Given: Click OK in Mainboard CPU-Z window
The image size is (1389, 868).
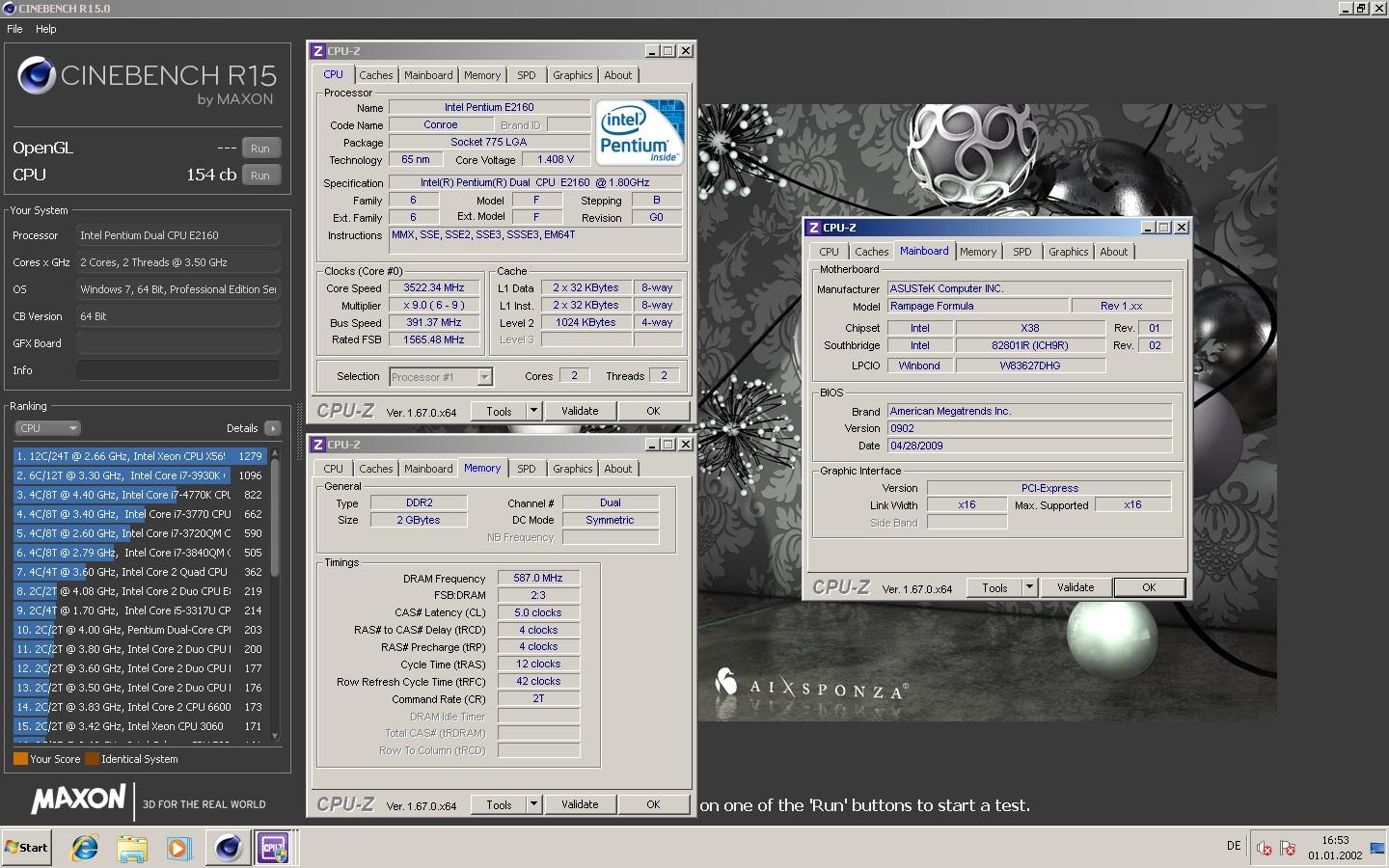Looking at the screenshot, I should 1149,587.
